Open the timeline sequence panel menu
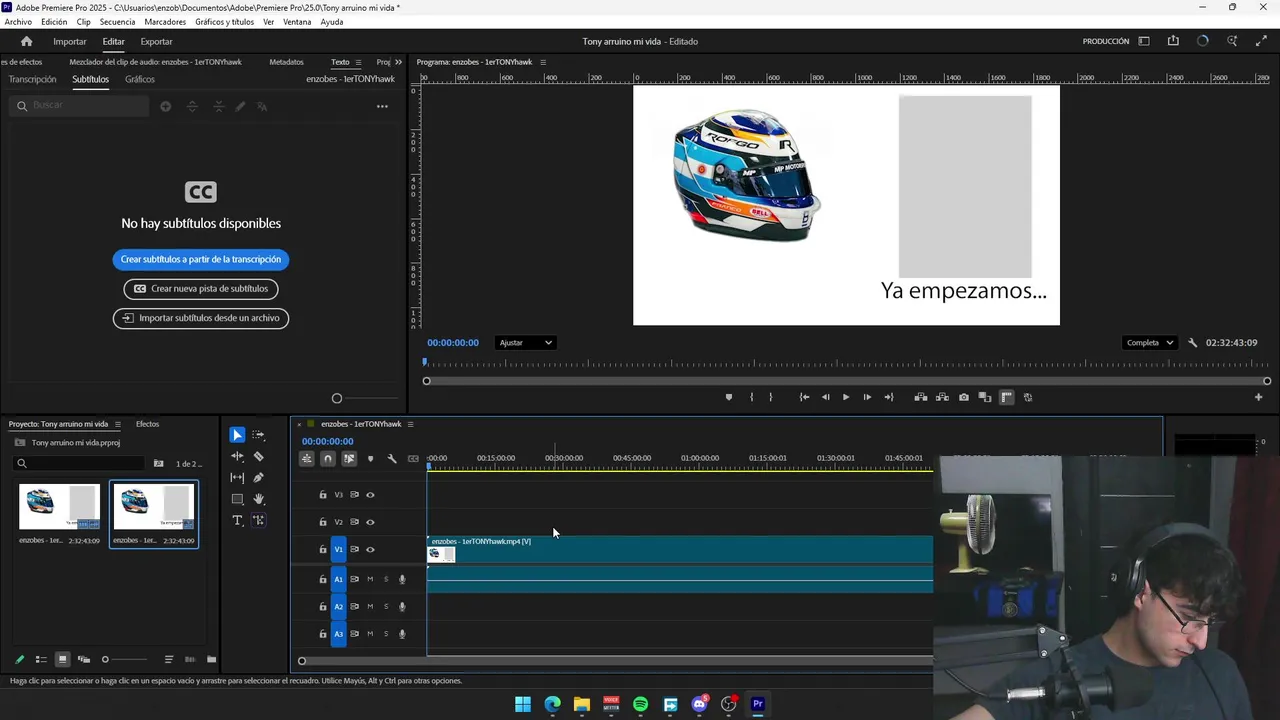The image size is (1280, 720). pyautogui.click(x=410, y=424)
